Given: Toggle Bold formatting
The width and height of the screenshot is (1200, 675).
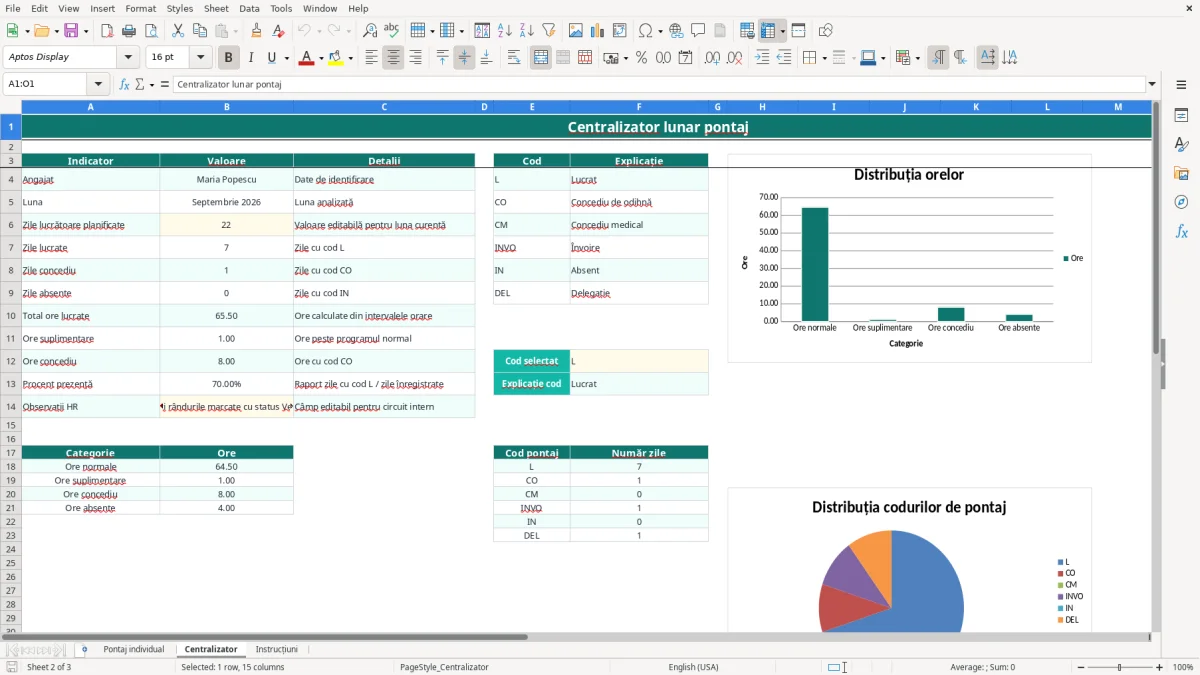Looking at the screenshot, I should tap(228, 58).
